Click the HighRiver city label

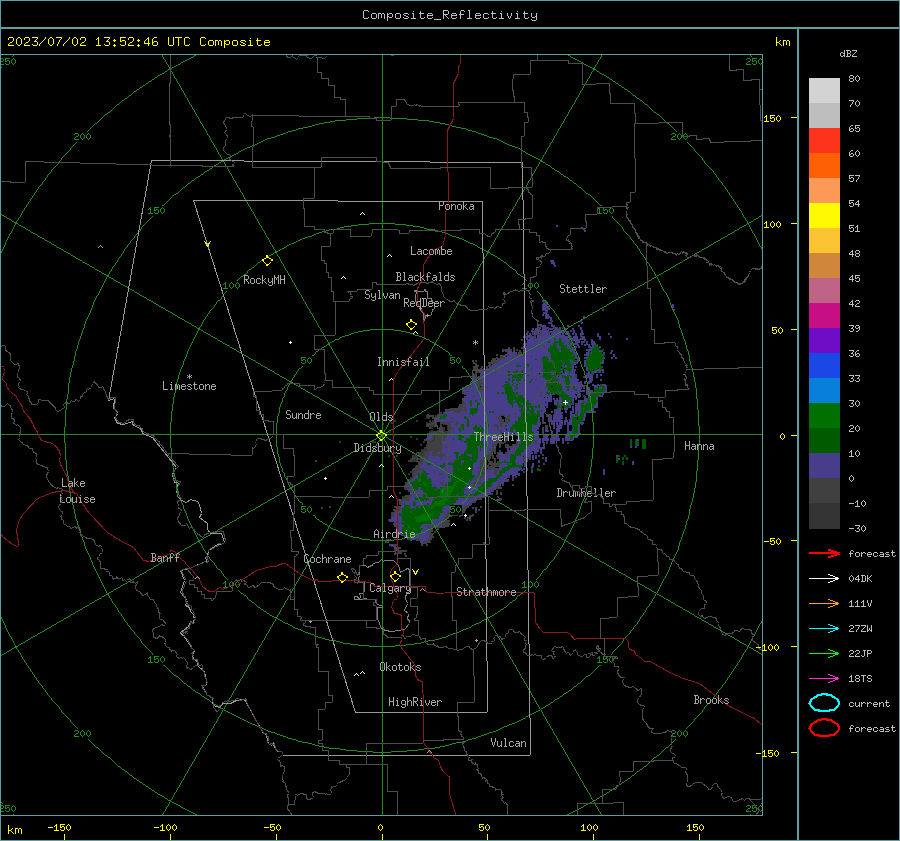pyautogui.click(x=415, y=702)
